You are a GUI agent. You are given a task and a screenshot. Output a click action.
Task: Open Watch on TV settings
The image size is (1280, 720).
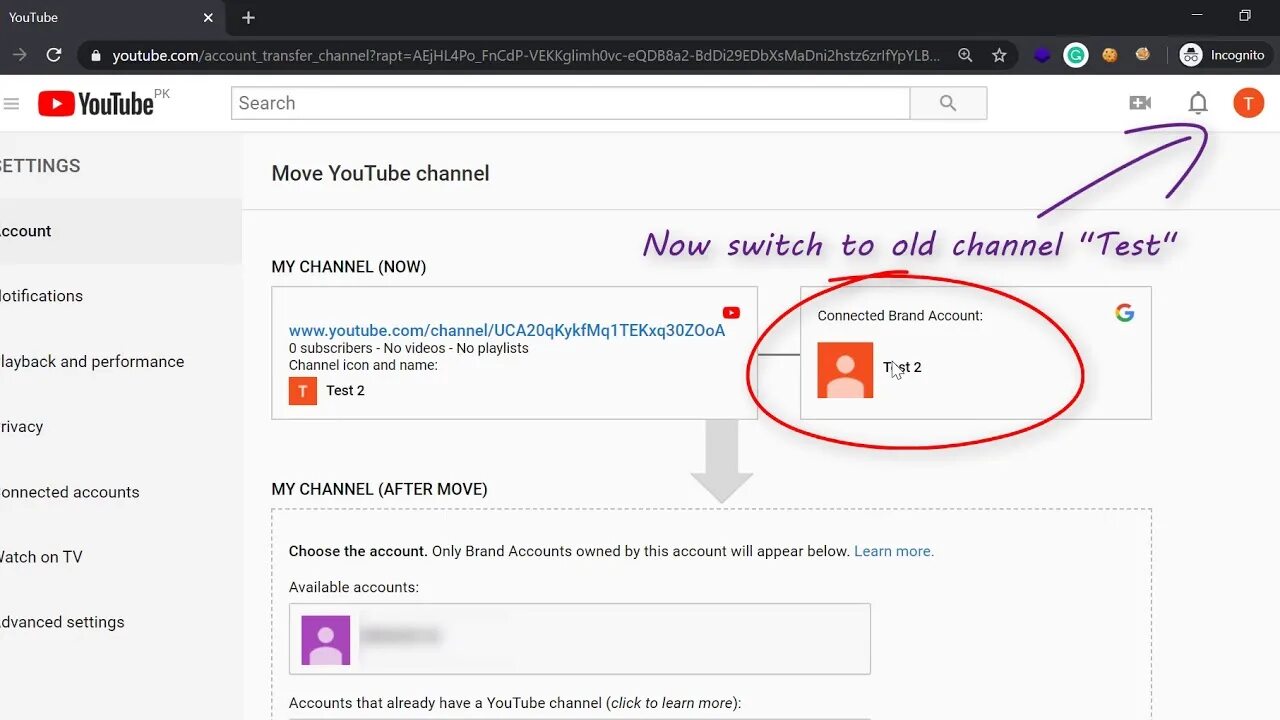41,557
